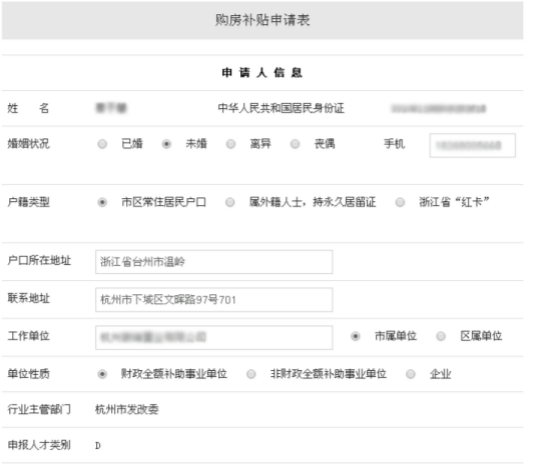Choose 财政全额补助事业单位 unit type
This screenshot has width=538, height=470.
tap(102, 374)
